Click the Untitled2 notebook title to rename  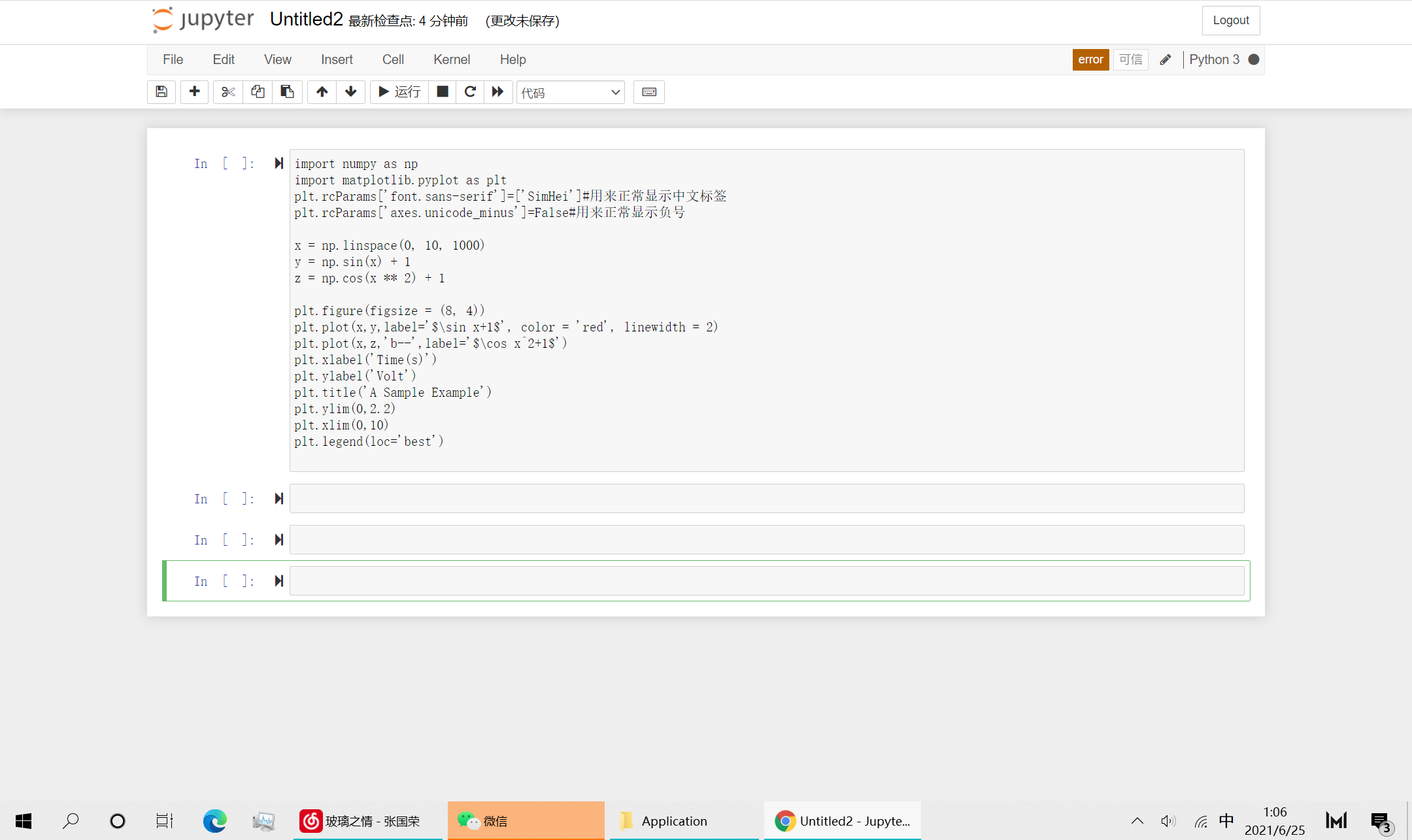(306, 20)
